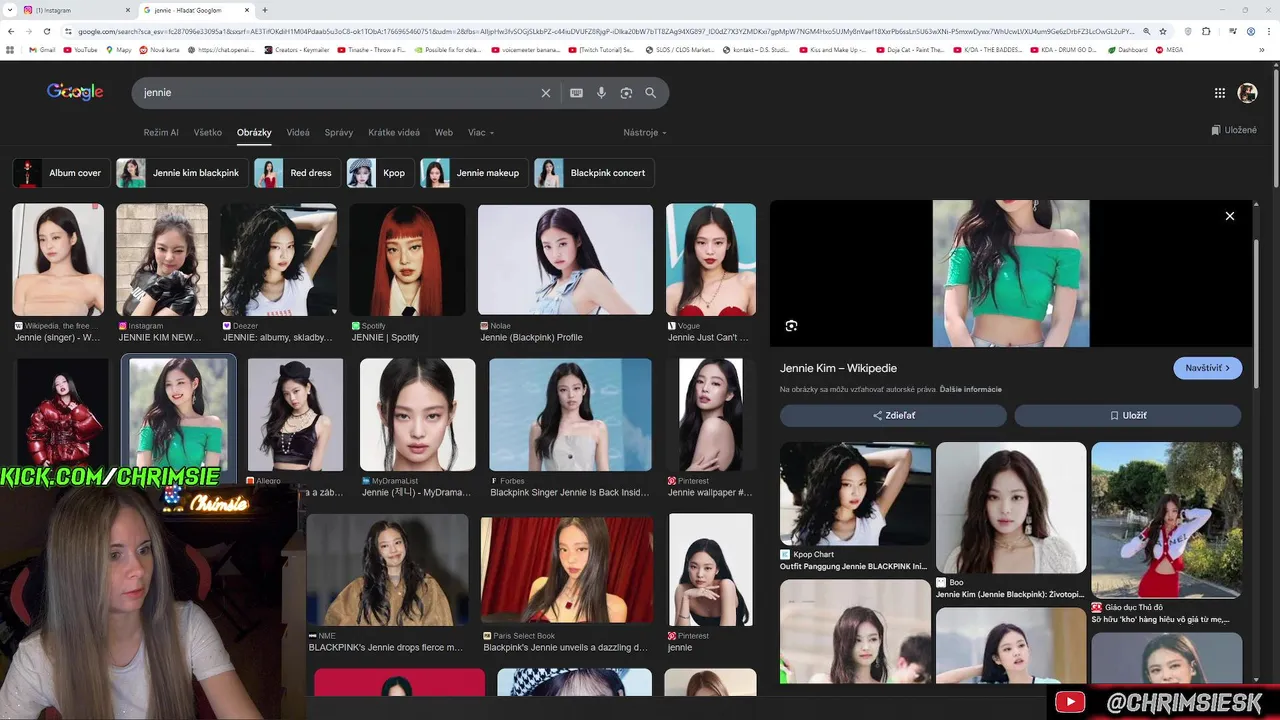The height and width of the screenshot is (720, 1280).
Task: Open the MEGA bookmark
Action: click(x=1169, y=49)
